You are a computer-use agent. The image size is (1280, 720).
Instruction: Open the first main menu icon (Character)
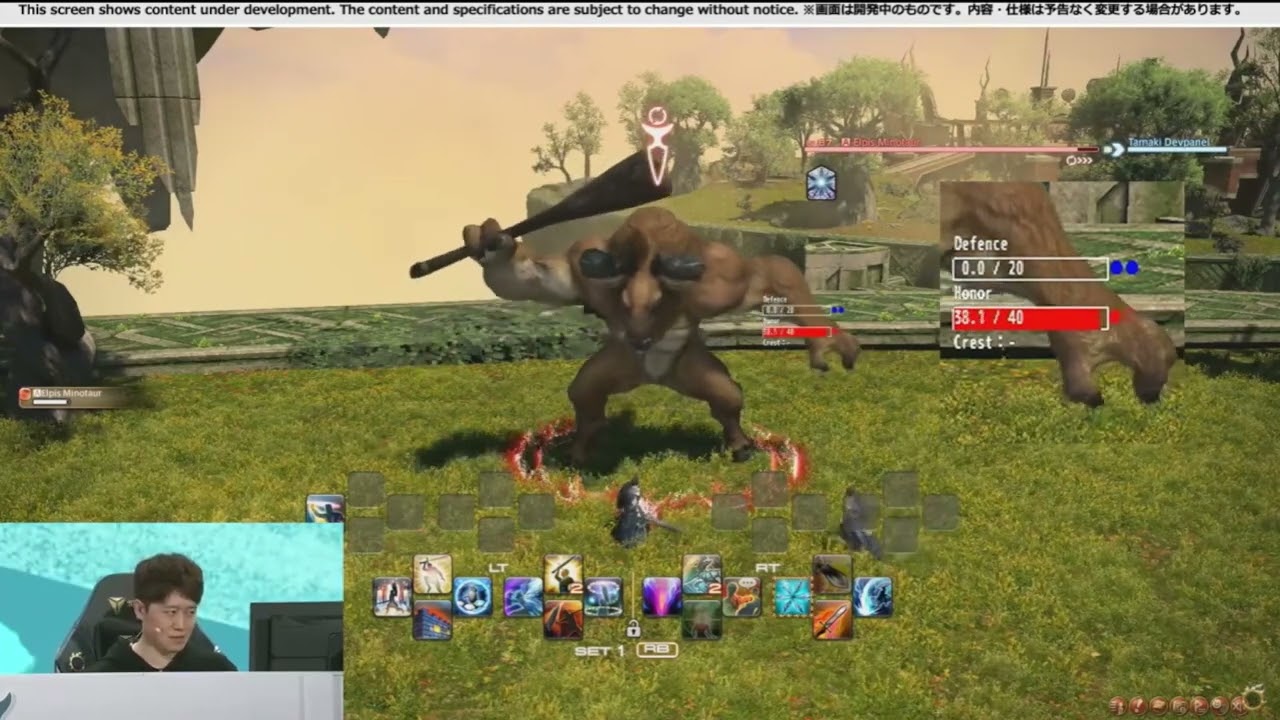click(x=1117, y=706)
